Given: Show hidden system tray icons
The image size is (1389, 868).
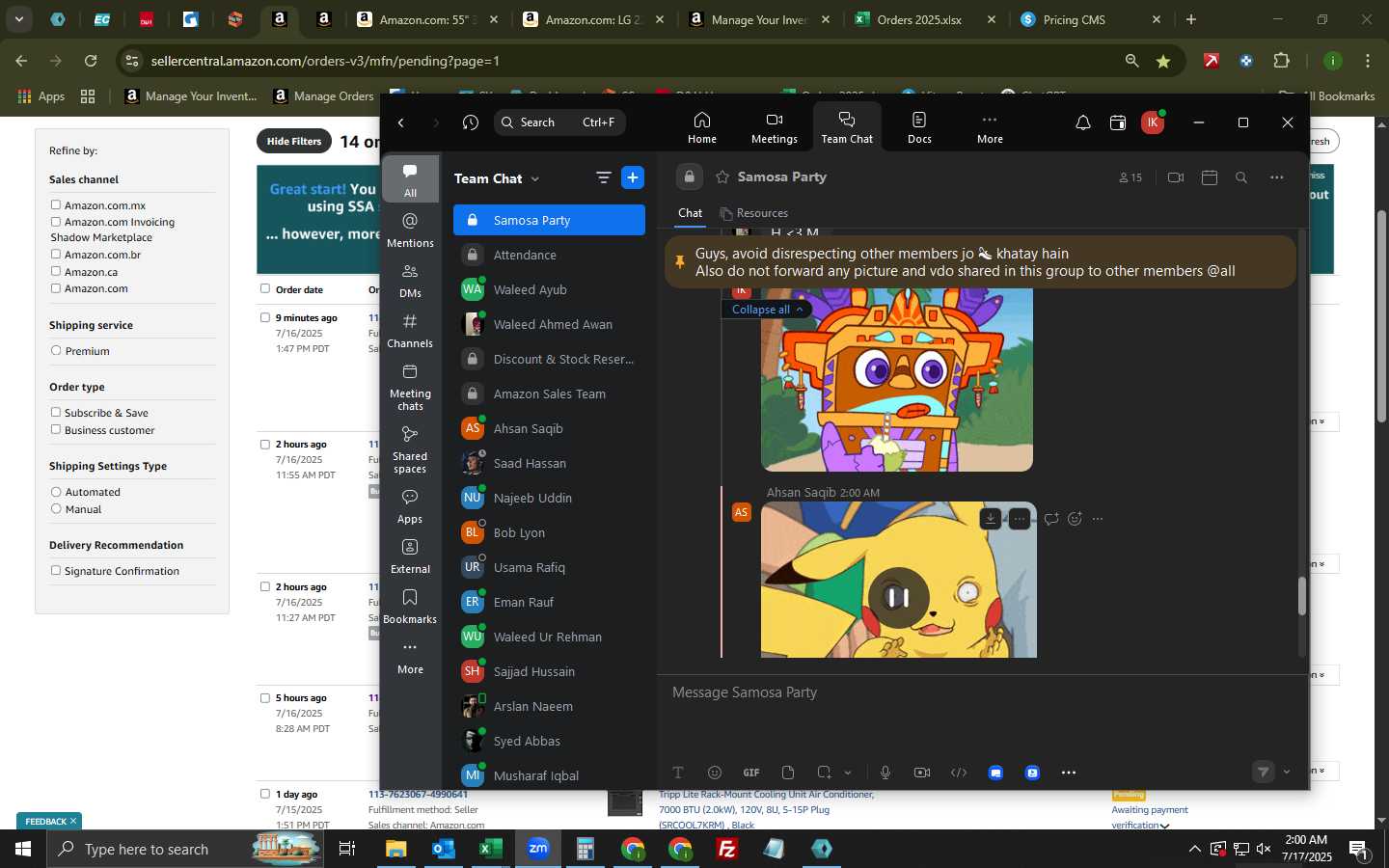Looking at the screenshot, I should coord(1194,849).
